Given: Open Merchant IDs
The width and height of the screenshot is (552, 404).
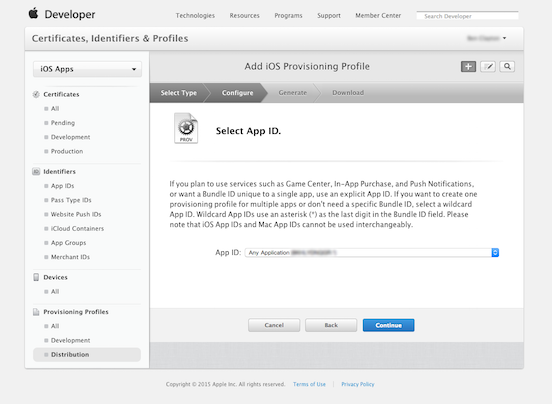Looking at the screenshot, I should pos(70,257).
